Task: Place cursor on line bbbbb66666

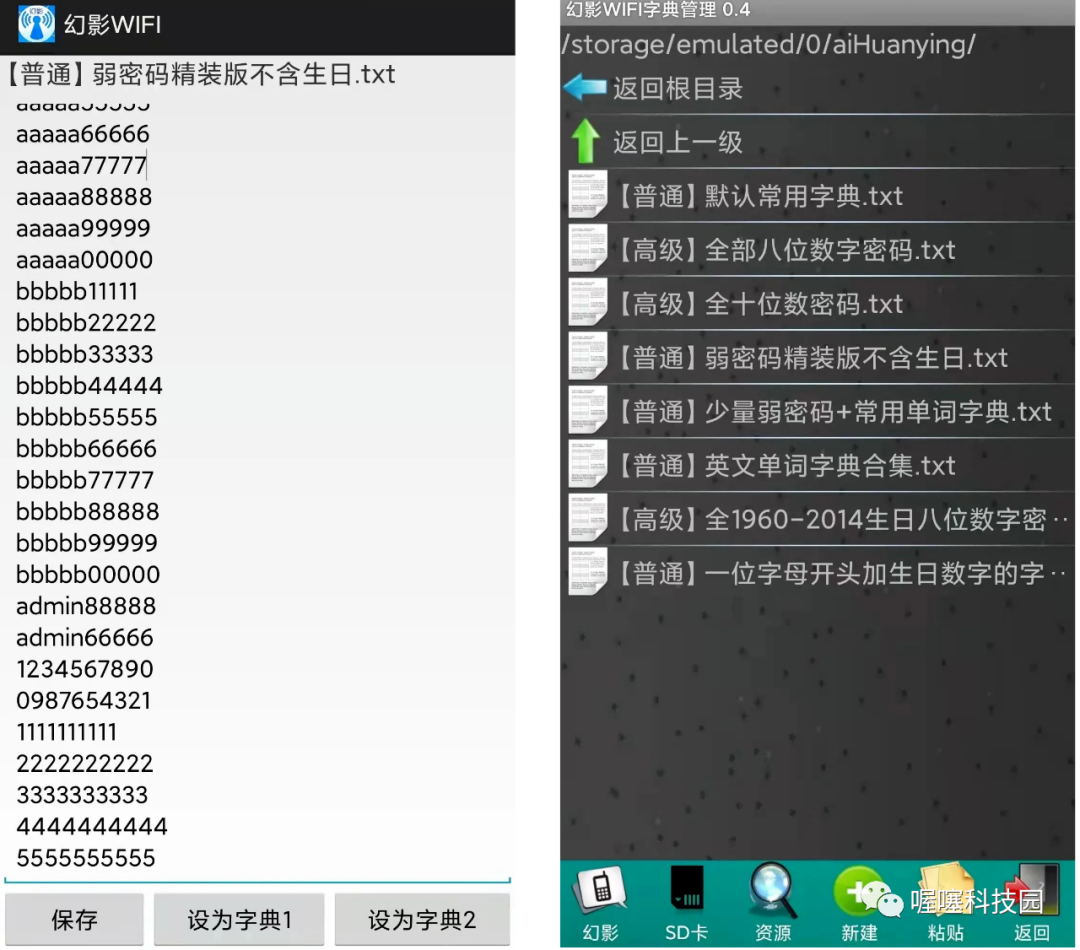Action: coord(86,448)
